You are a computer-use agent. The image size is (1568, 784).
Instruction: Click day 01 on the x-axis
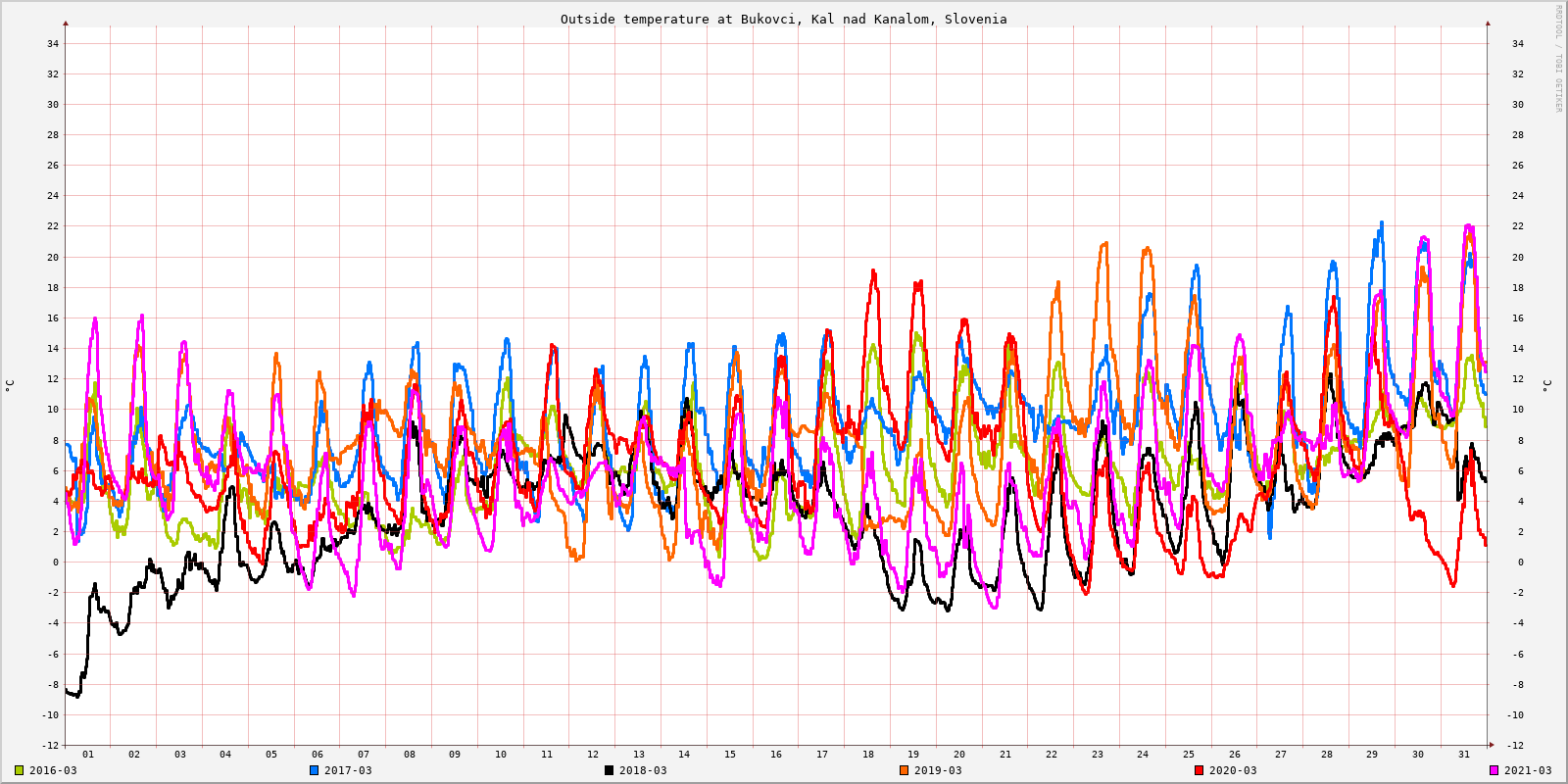(88, 755)
